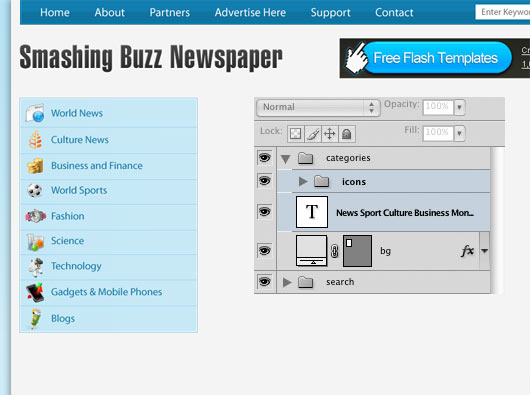
Task: Click the Business and Finance coins icon
Action: coord(35,166)
